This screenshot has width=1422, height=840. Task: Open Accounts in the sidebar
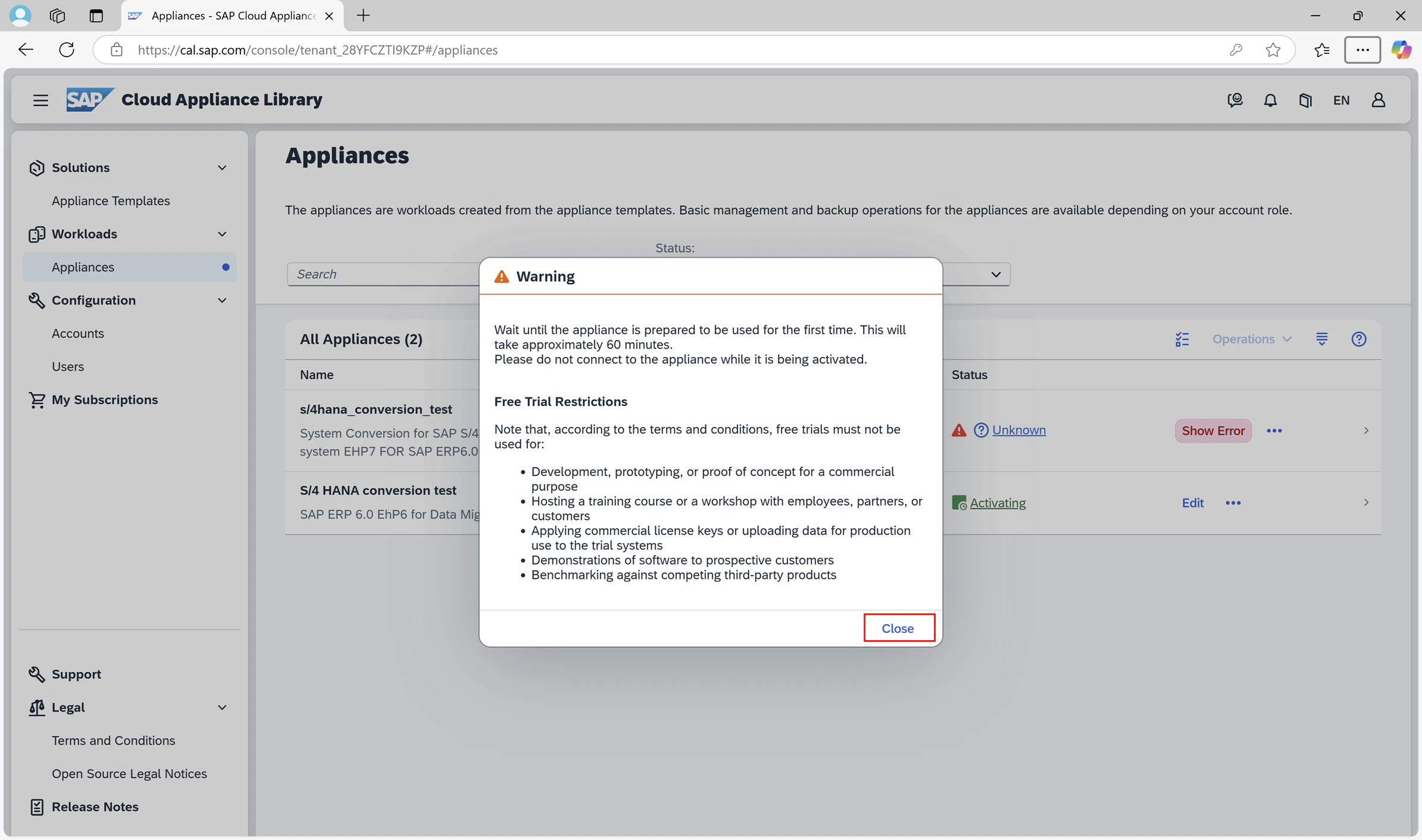coord(78,334)
